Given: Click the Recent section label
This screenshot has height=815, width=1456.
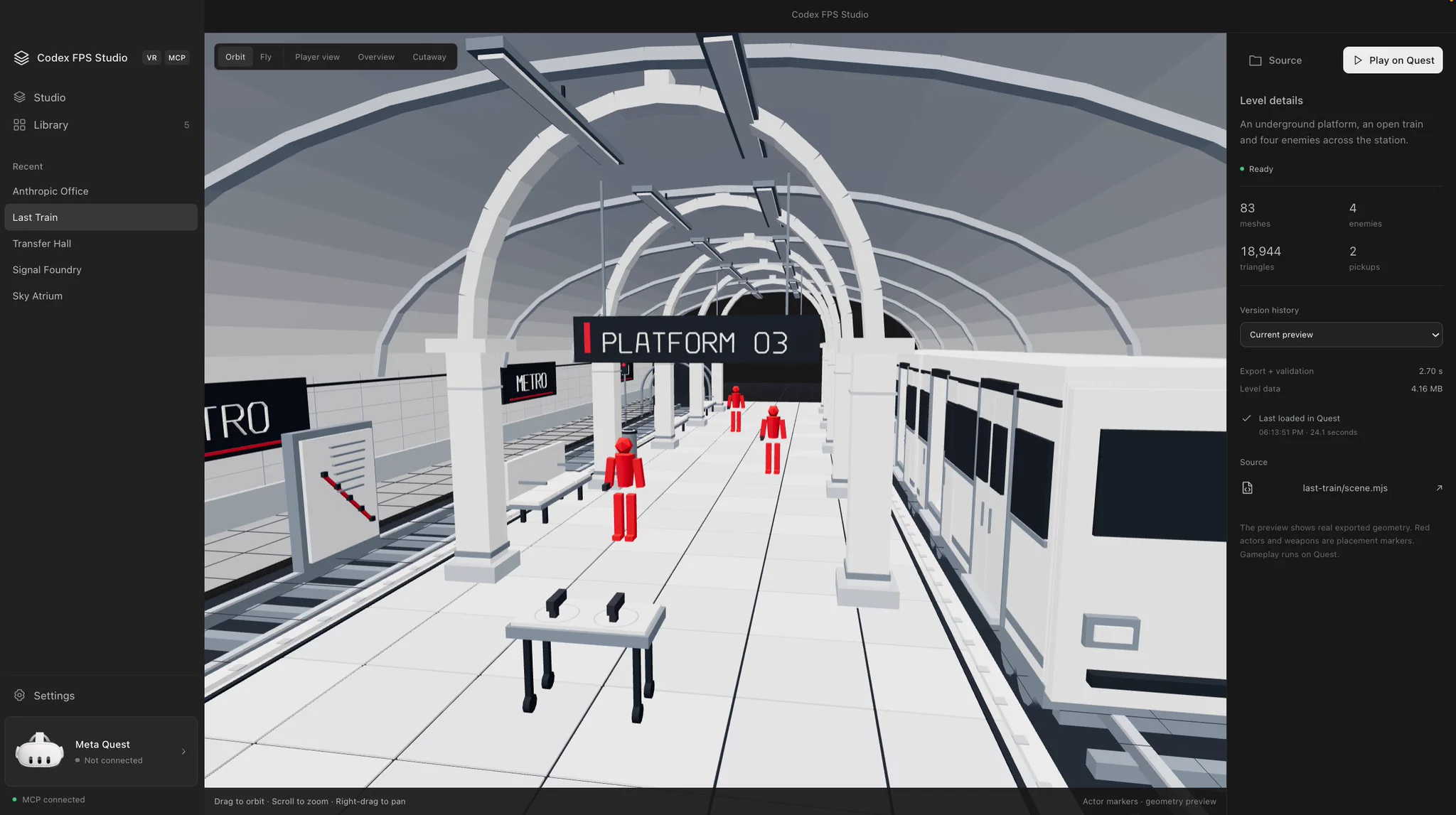Looking at the screenshot, I should (28, 166).
